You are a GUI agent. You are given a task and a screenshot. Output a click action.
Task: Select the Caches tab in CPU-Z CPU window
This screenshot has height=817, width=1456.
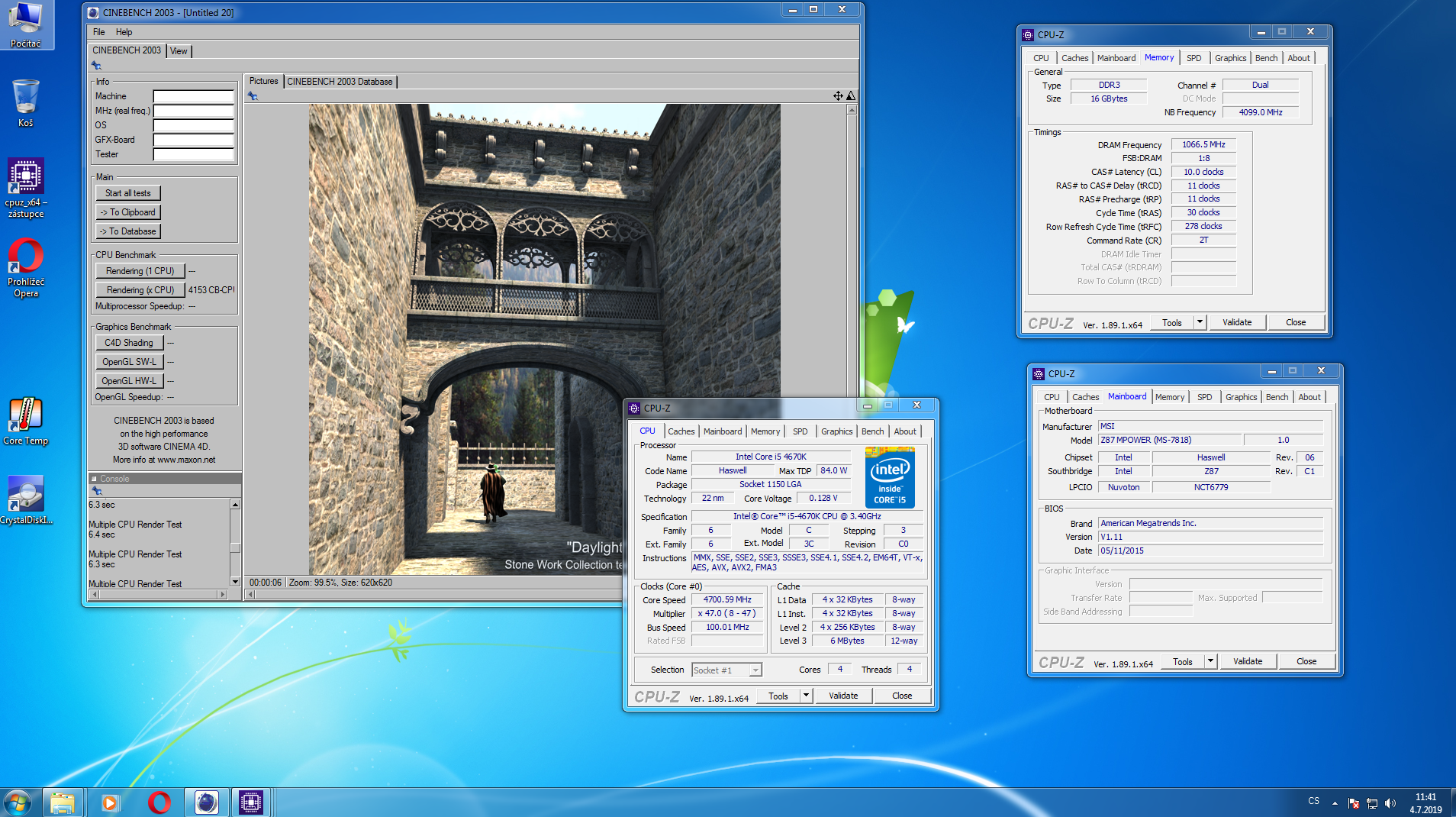[x=681, y=431]
